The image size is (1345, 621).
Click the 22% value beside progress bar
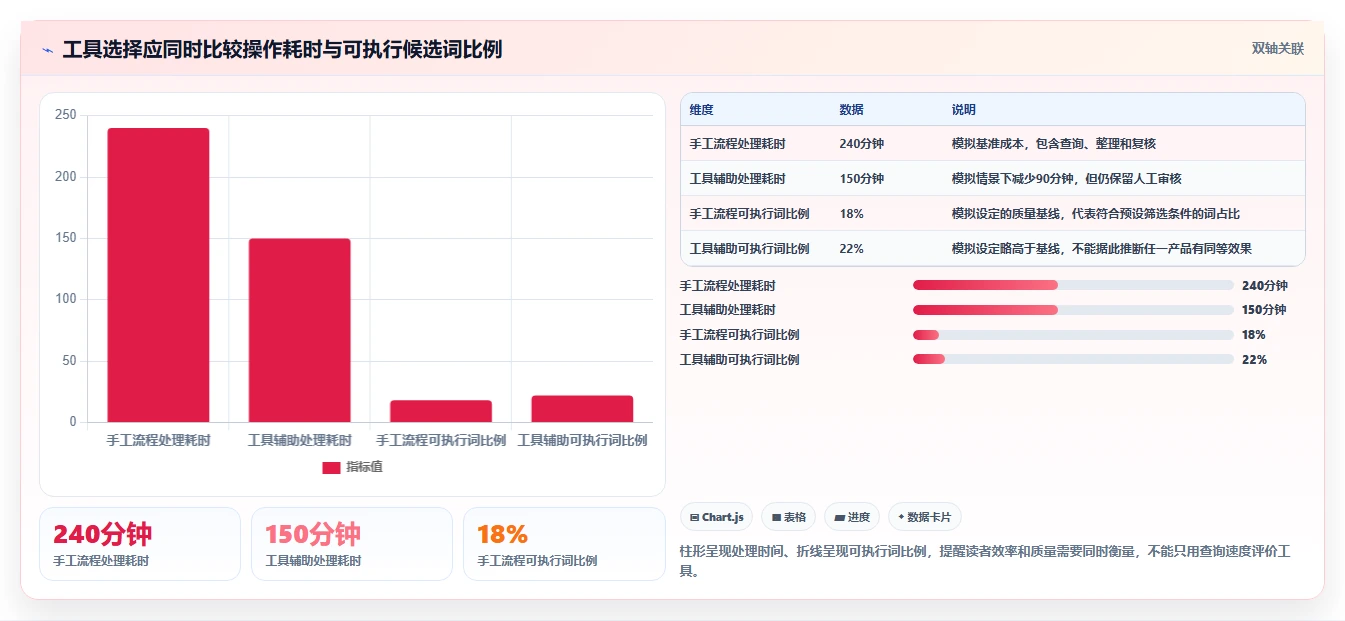pyautogui.click(x=1254, y=360)
